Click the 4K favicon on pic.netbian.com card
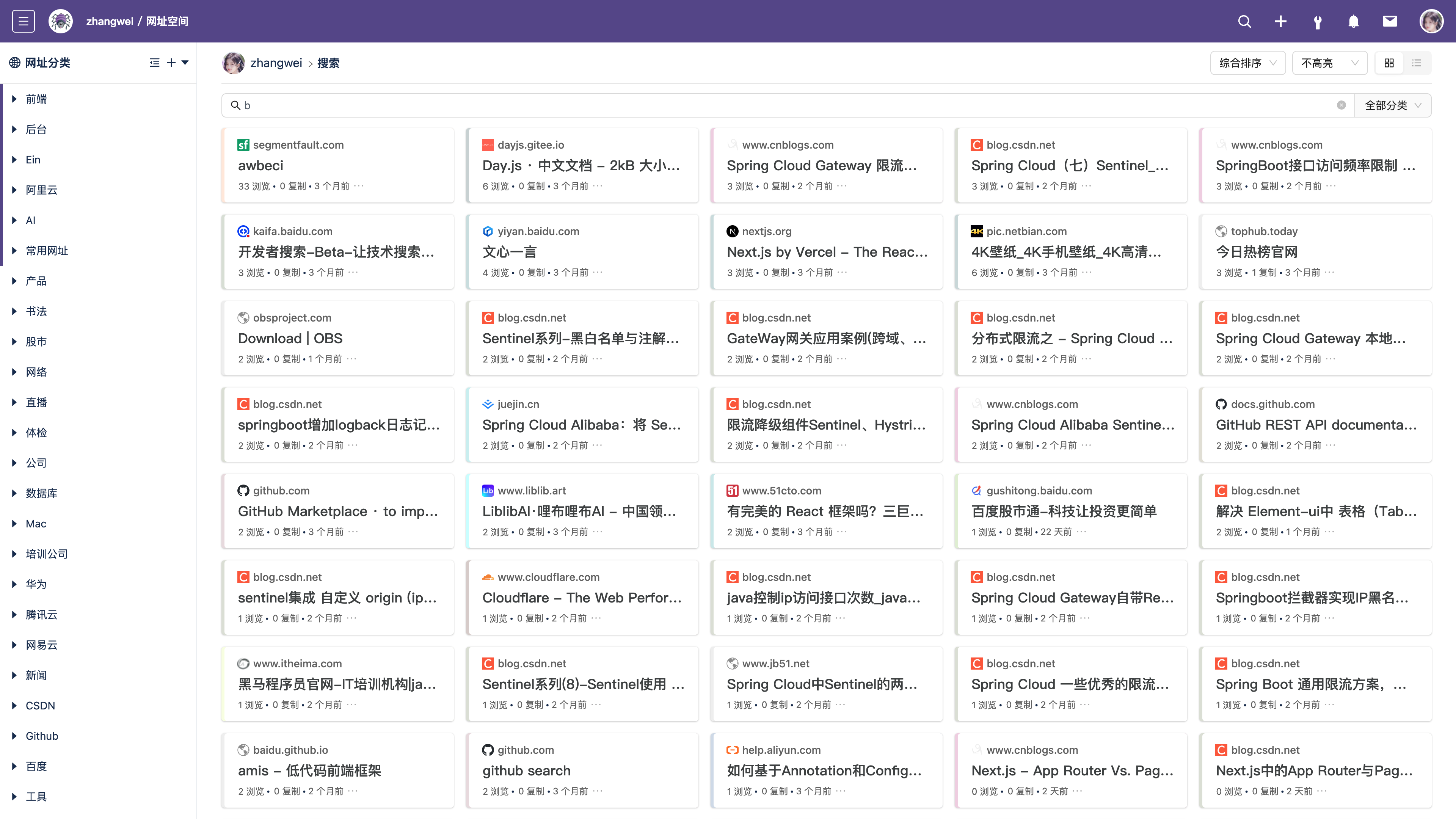 click(x=977, y=231)
